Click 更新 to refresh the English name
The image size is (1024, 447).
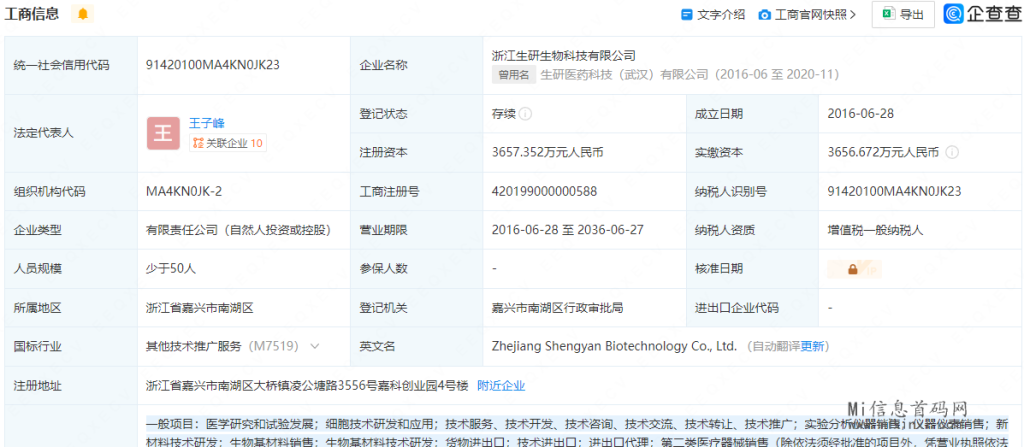point(813,346)
